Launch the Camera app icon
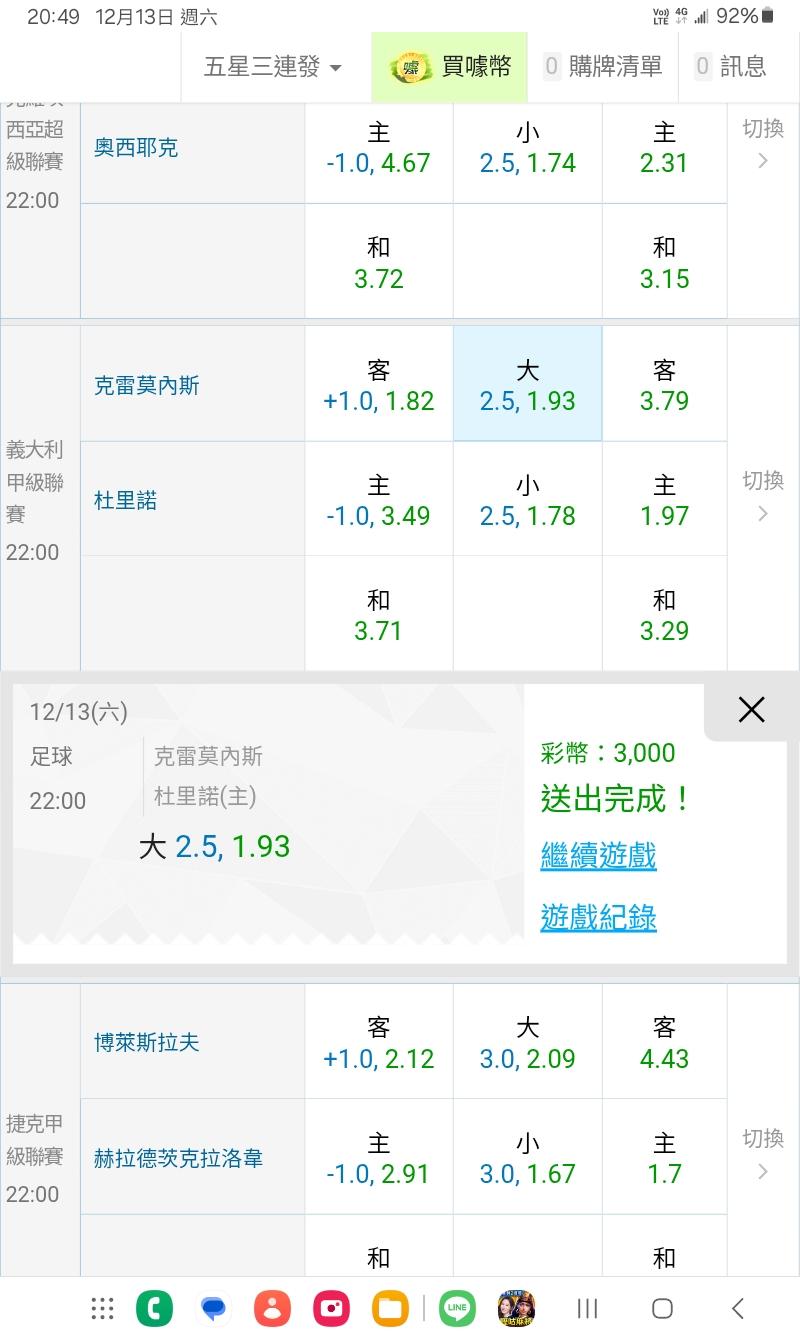Screen dimensions: 800x1340 click(x=331, y=1308)
